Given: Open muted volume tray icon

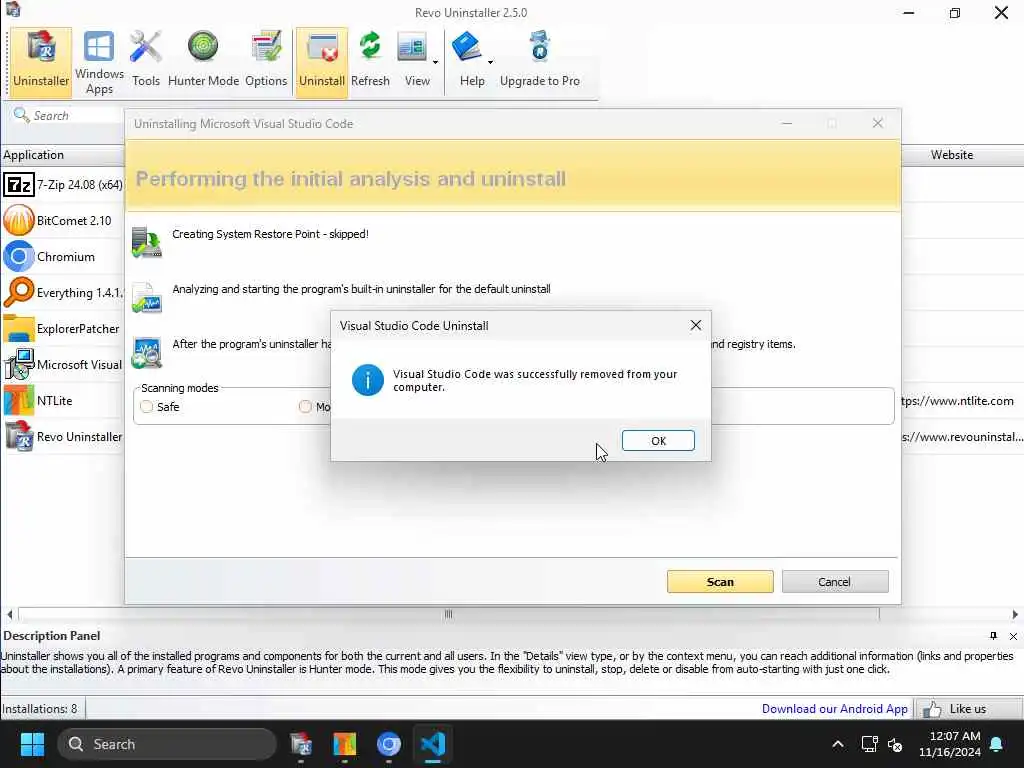Looking at the screenshot, I should pyautogui.click(x=895, y=744).
